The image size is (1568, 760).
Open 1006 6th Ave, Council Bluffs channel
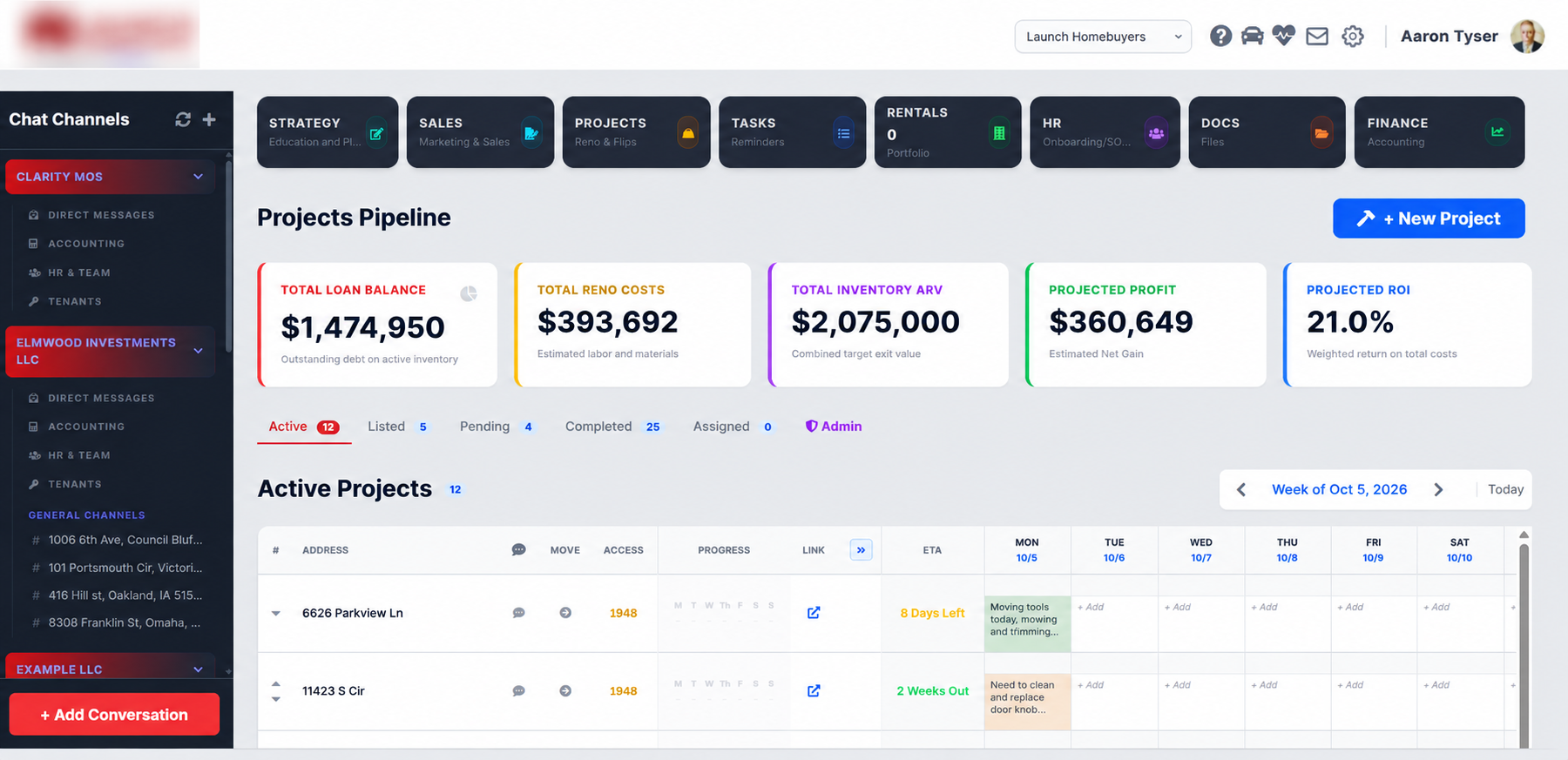117,540
